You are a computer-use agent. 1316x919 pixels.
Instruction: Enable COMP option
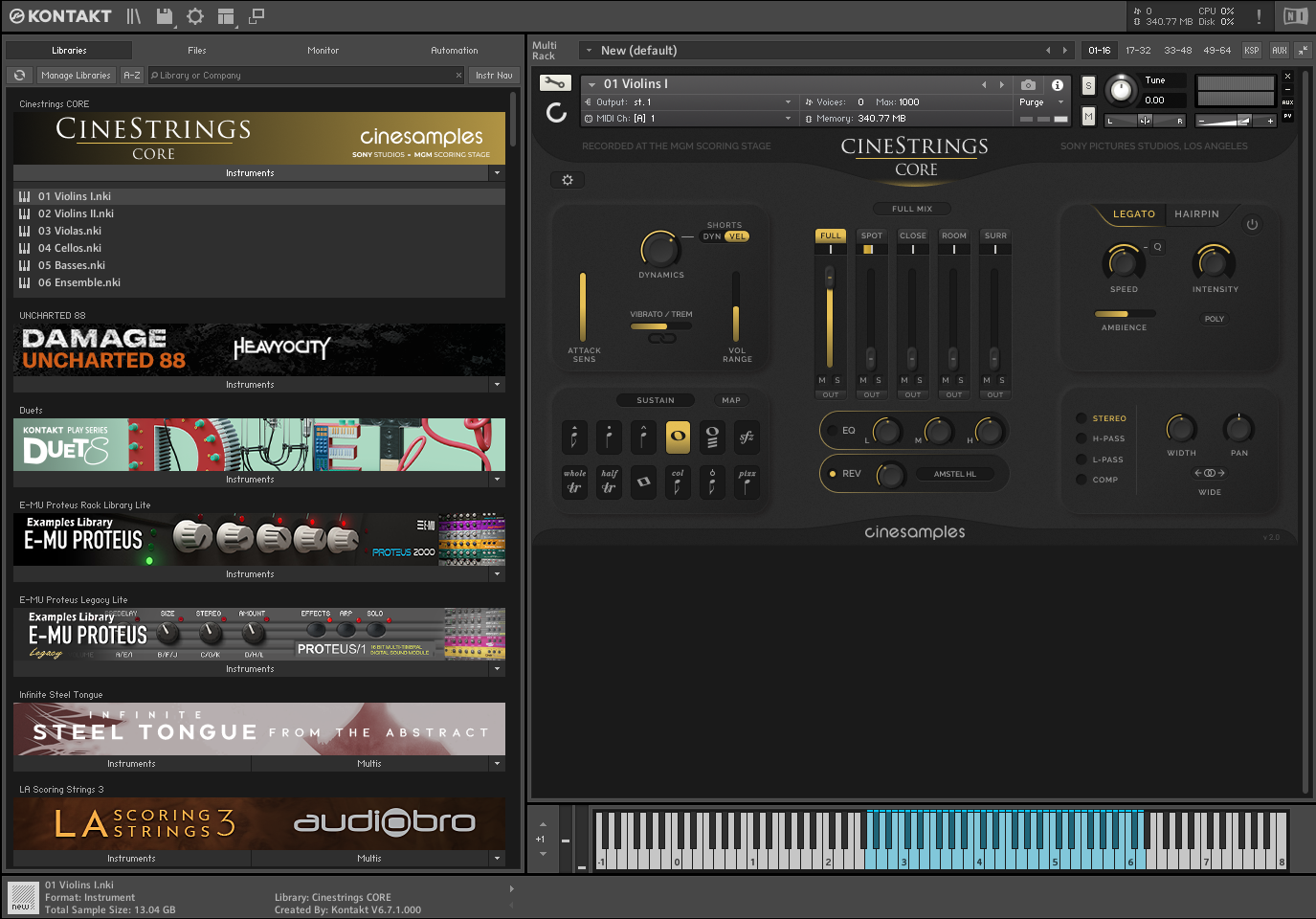coord(1081,480)
